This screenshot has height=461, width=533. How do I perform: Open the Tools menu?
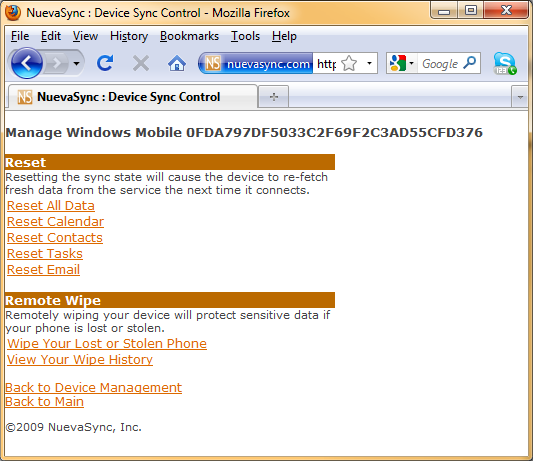tap(245, 36)
